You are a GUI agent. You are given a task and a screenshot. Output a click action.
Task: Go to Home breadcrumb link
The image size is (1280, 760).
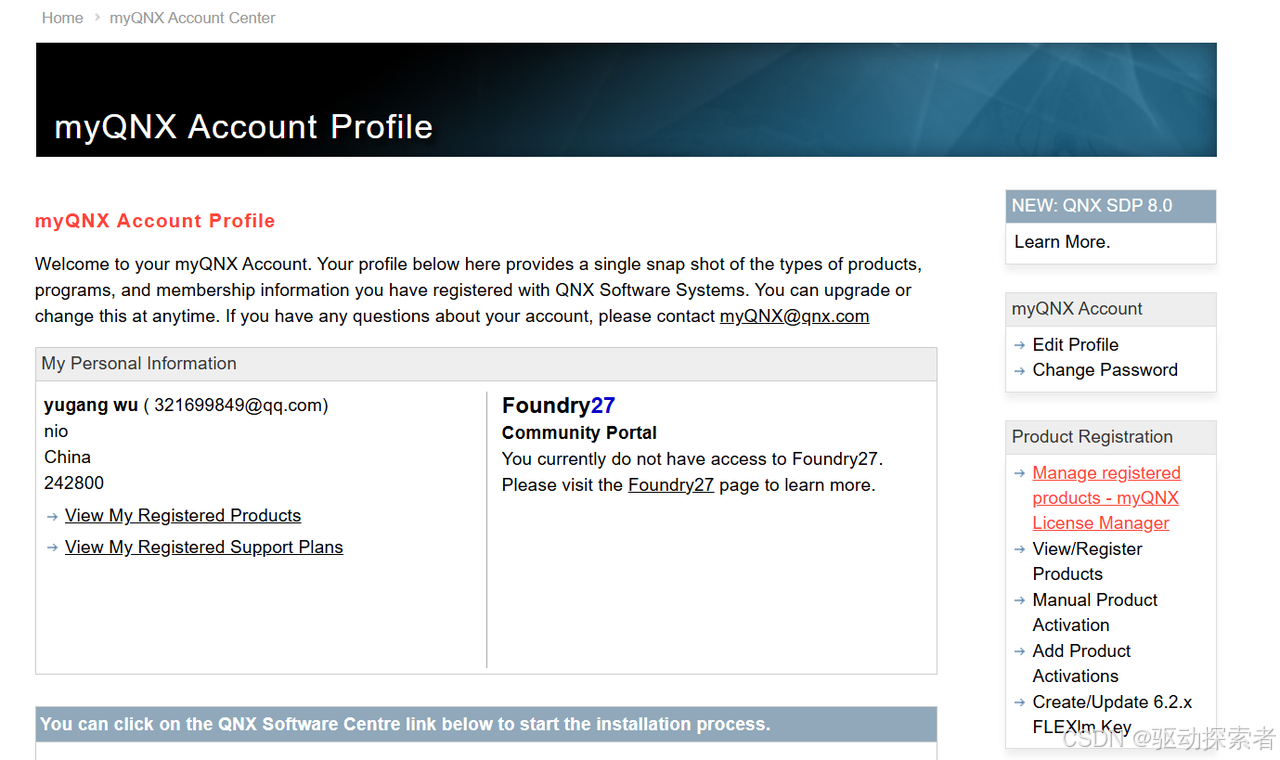(x=62, y=18)
